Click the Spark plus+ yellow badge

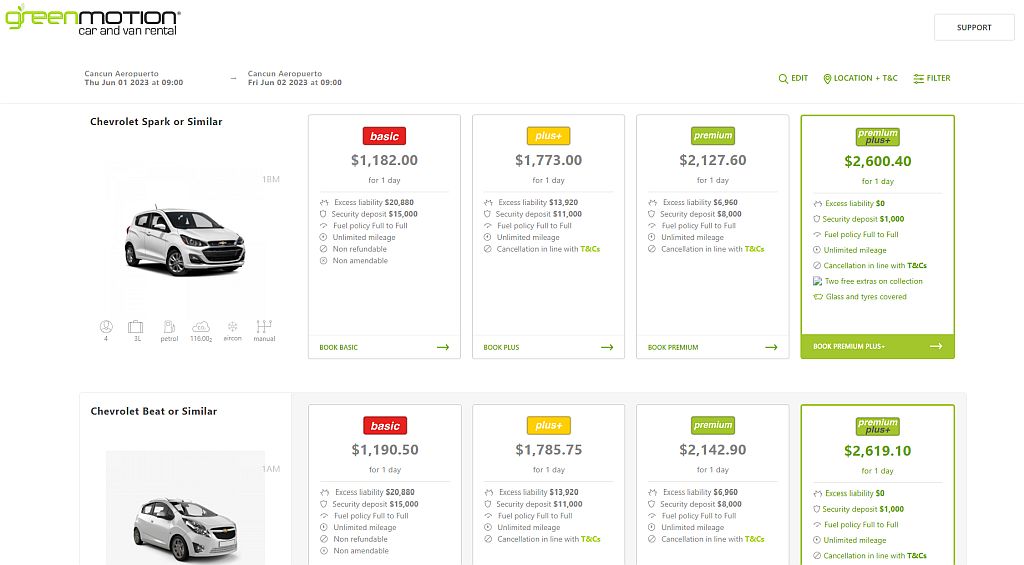point(548,135)
